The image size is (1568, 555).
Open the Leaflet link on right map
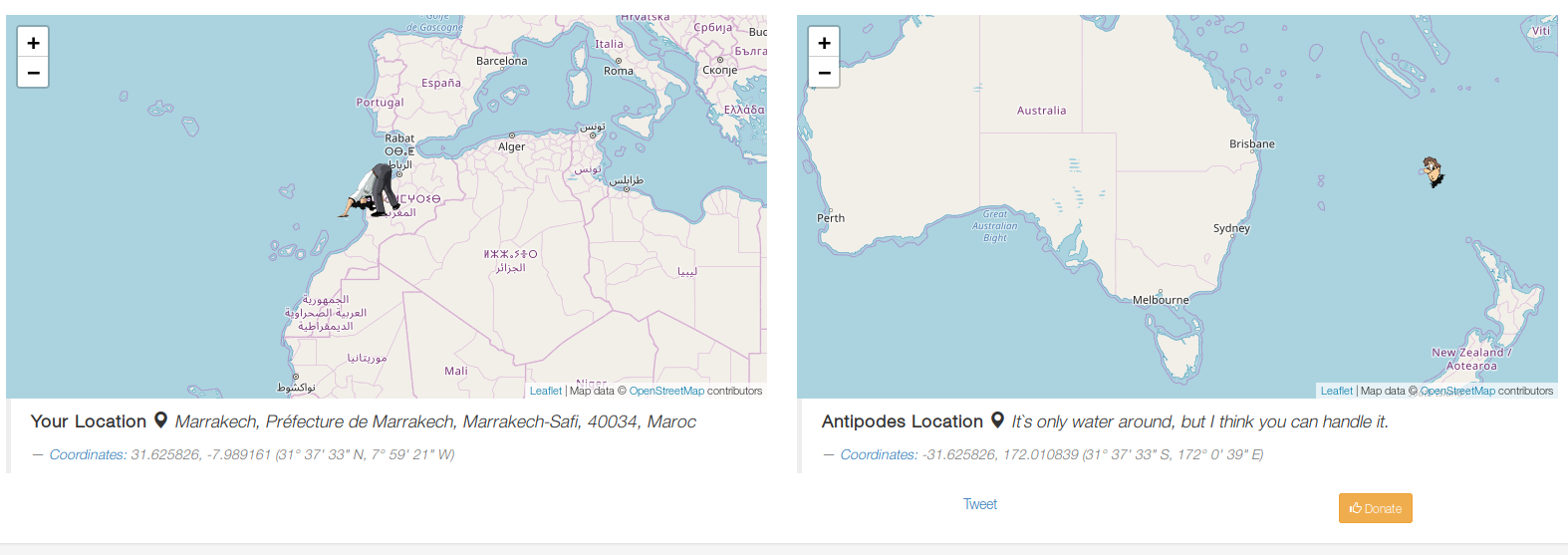1336,391
